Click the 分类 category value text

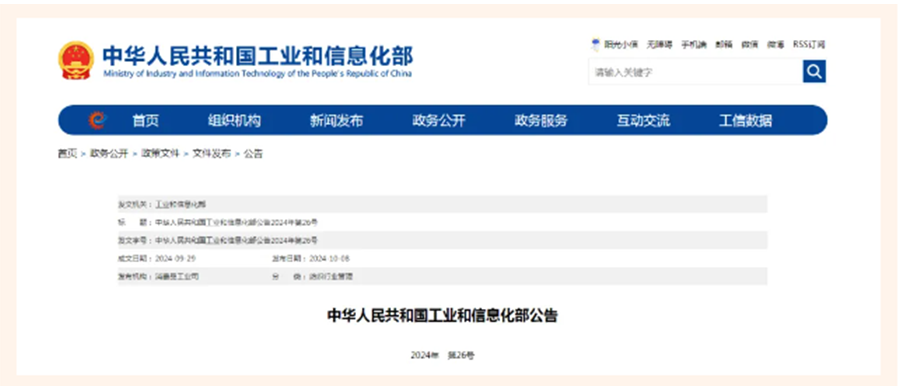click(x=331, y=277)
